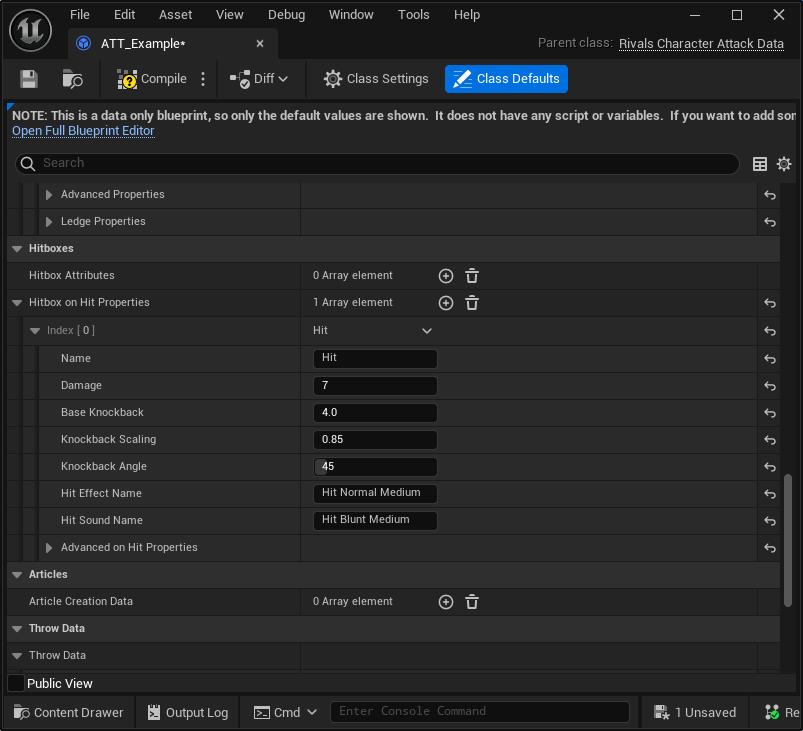Open the Debug menu
Screen dimensions: 803x731
[286, 15]
